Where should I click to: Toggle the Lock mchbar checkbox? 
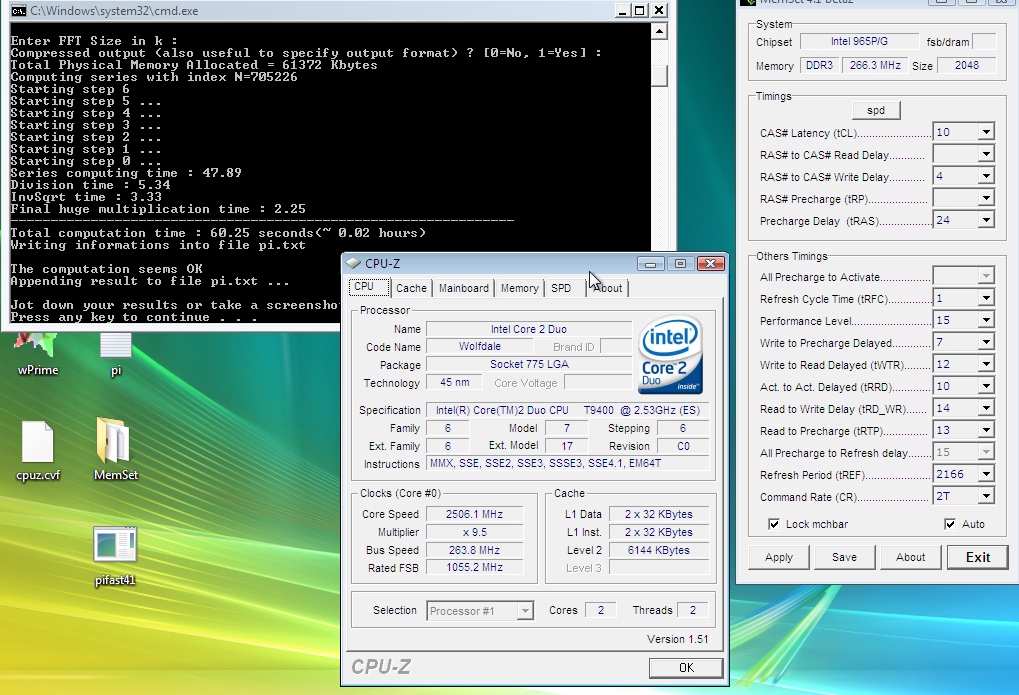[774, 524]
